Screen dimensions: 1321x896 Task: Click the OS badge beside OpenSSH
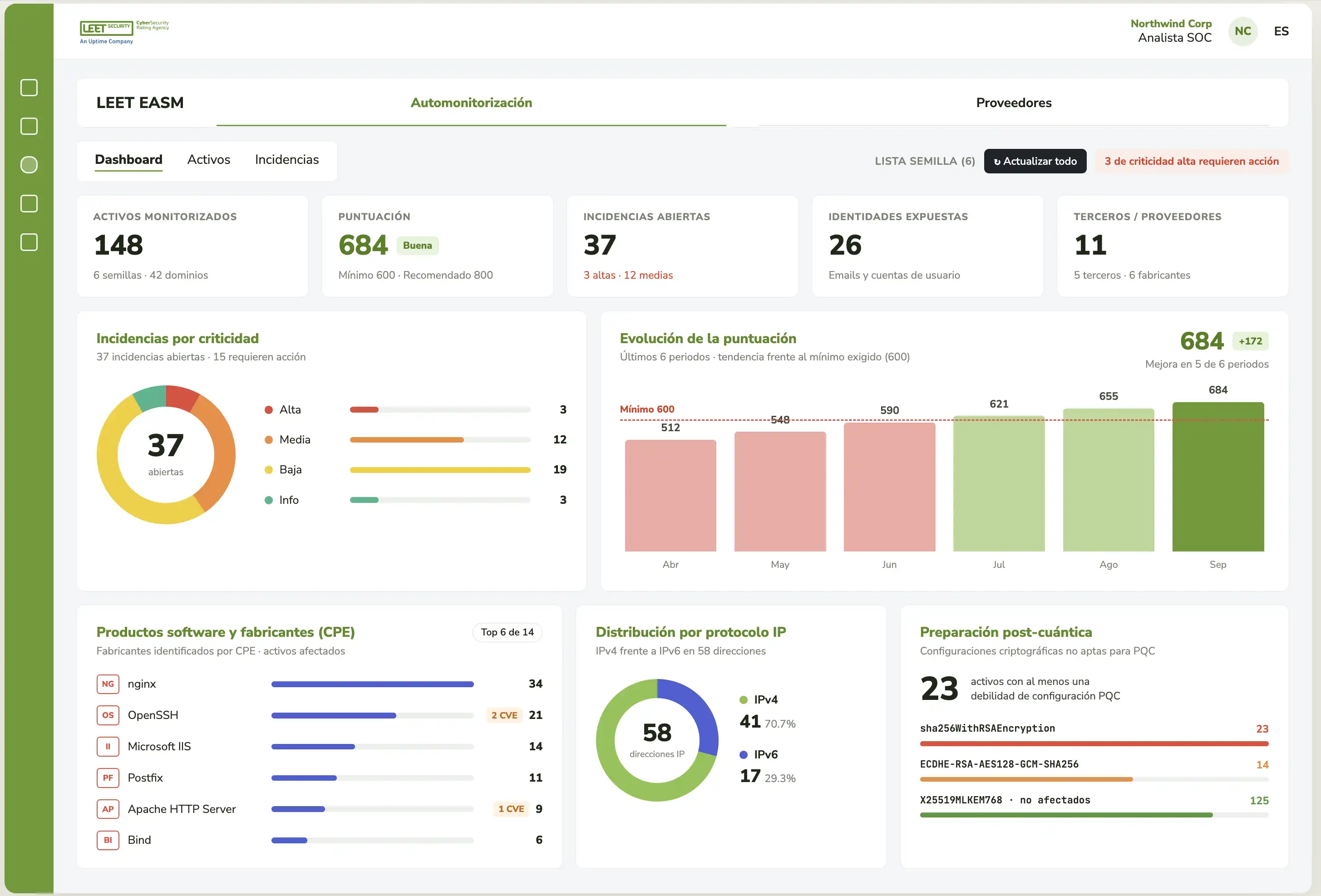(108, 715)
